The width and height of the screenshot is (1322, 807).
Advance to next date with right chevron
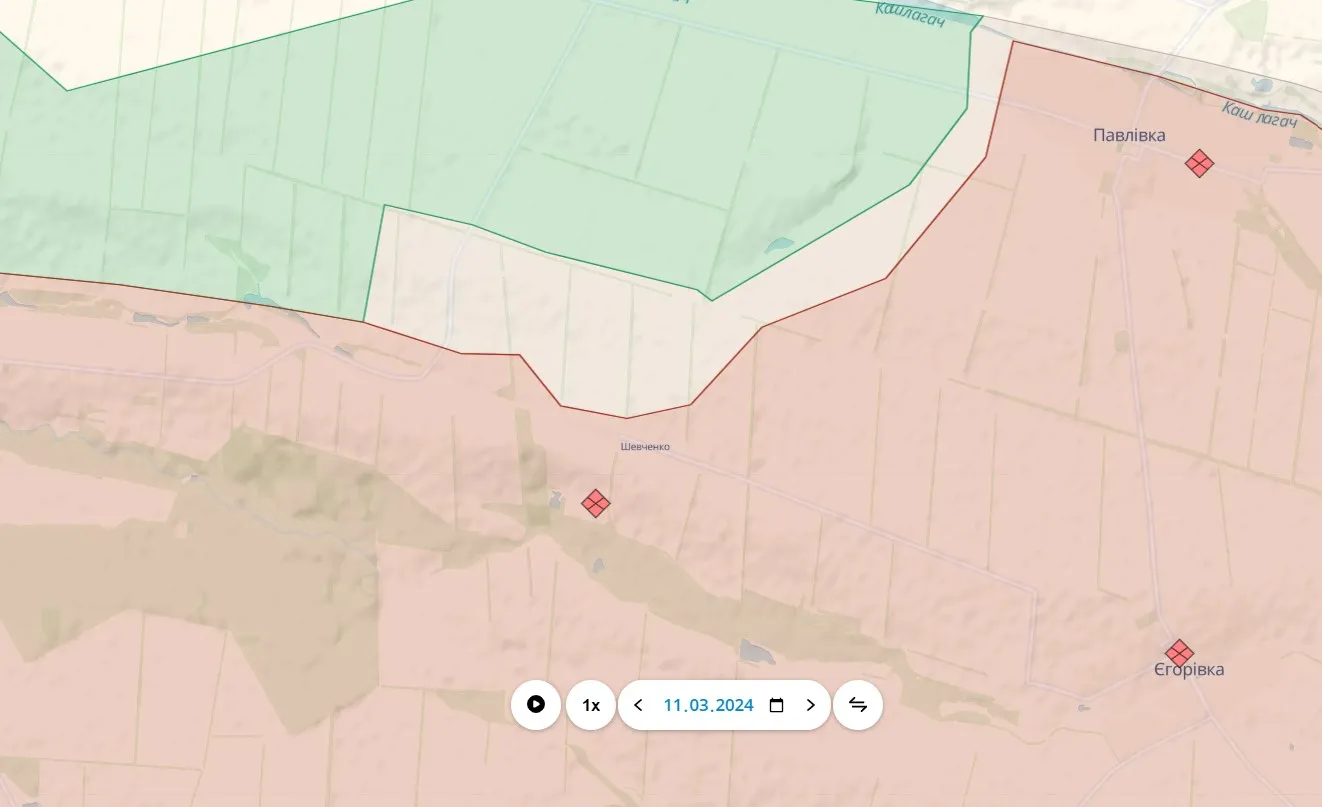pos(810,705)
